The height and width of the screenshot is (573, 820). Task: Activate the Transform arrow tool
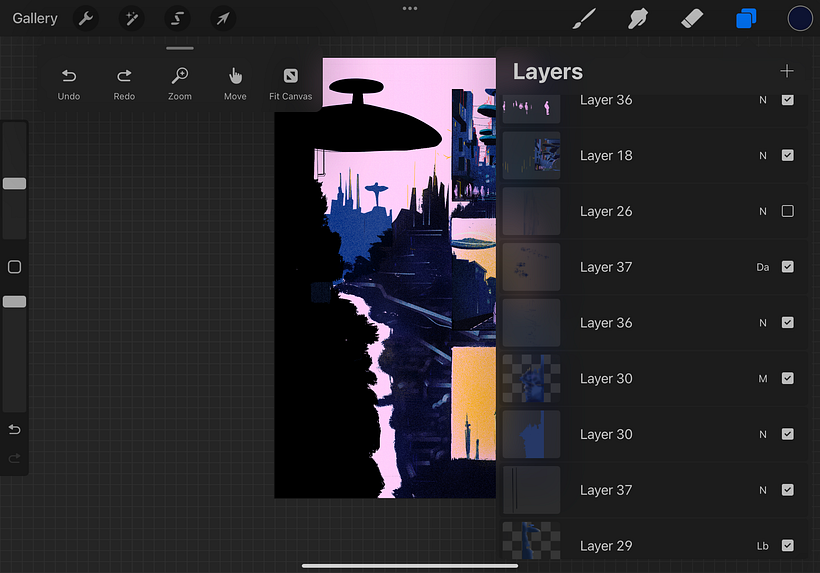[x=223, y=19]
